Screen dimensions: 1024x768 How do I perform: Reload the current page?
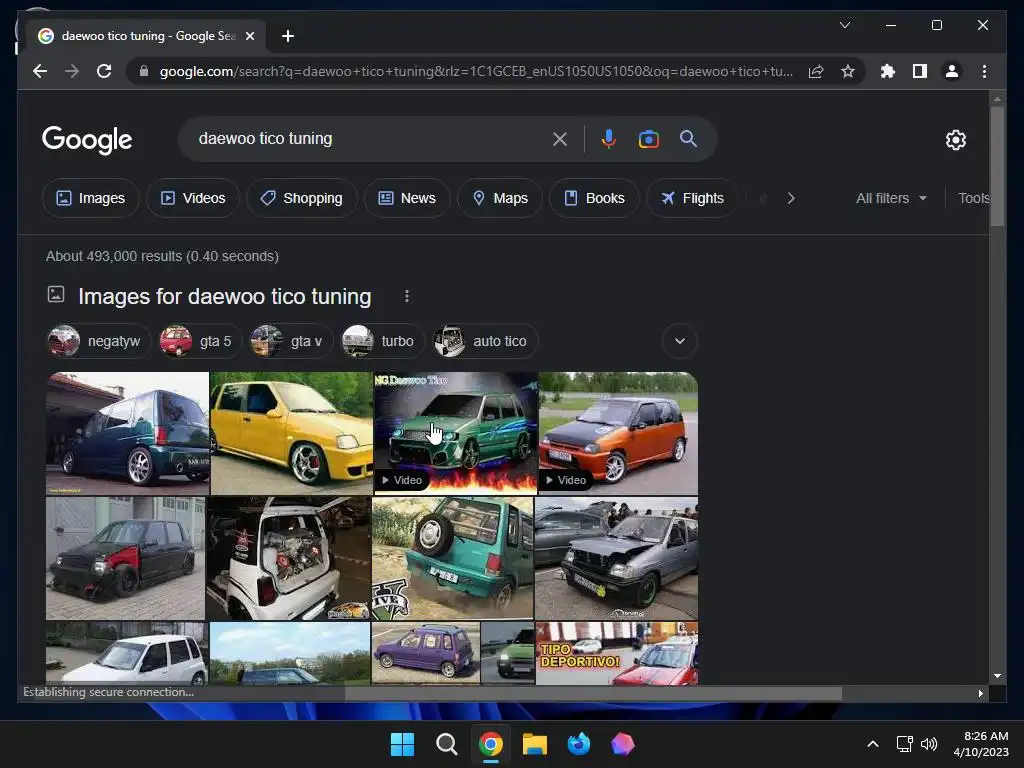click(x=104, y=71)
